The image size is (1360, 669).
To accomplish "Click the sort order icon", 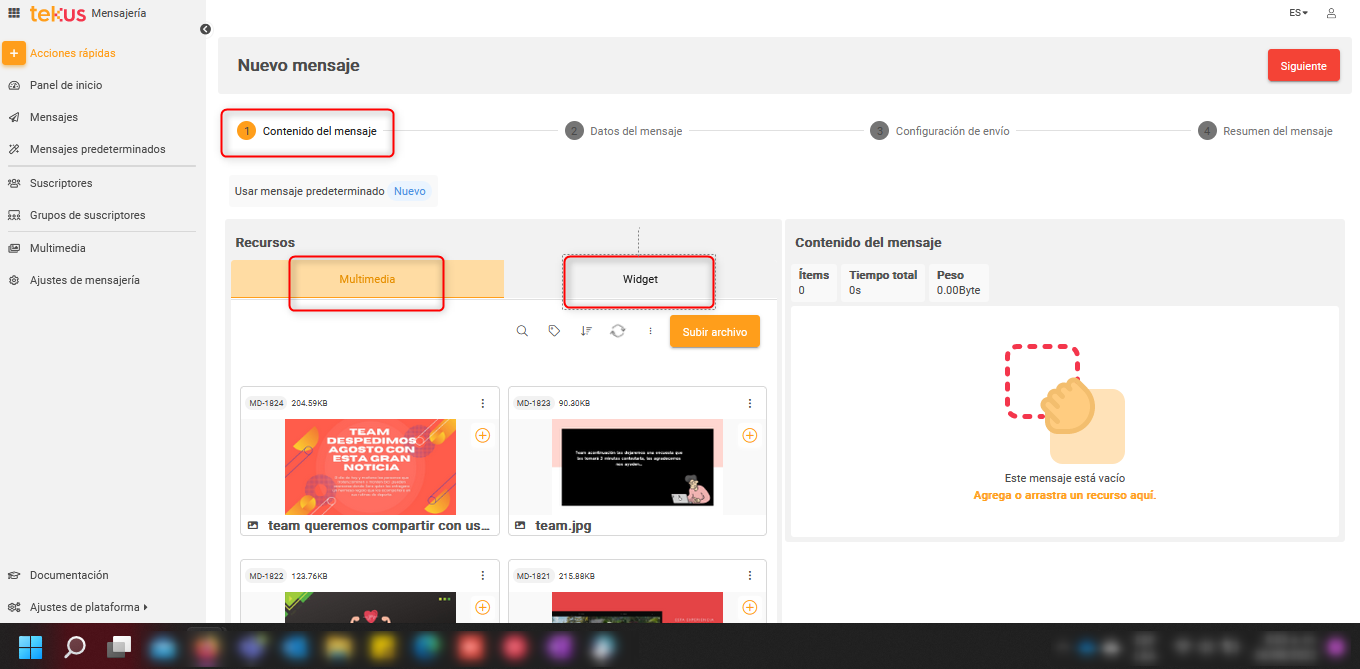I will tap(586, 331).
